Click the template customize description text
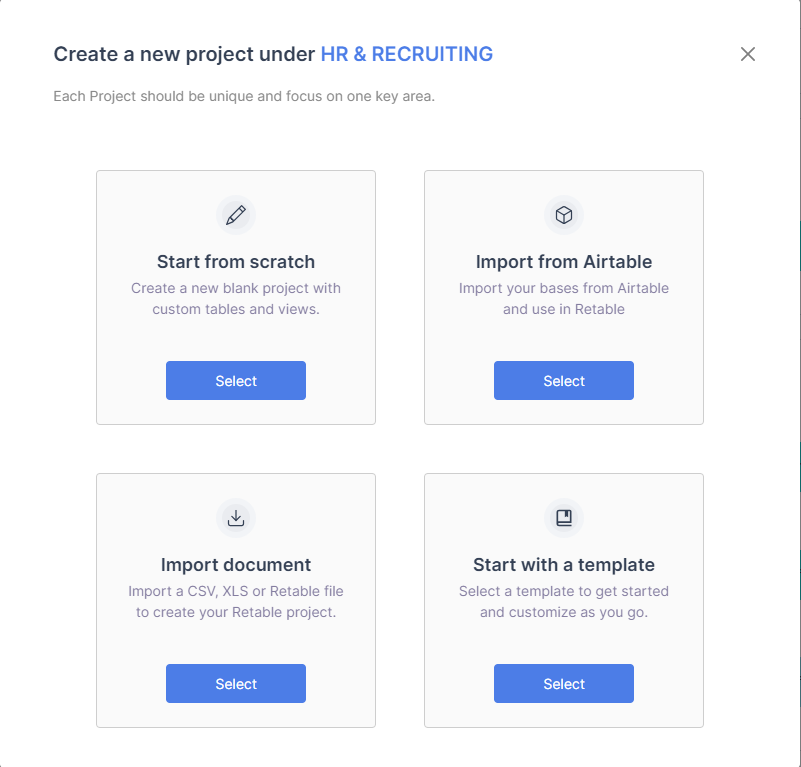The height and width of the screenshot is (767, 801). tap(564, 602)
